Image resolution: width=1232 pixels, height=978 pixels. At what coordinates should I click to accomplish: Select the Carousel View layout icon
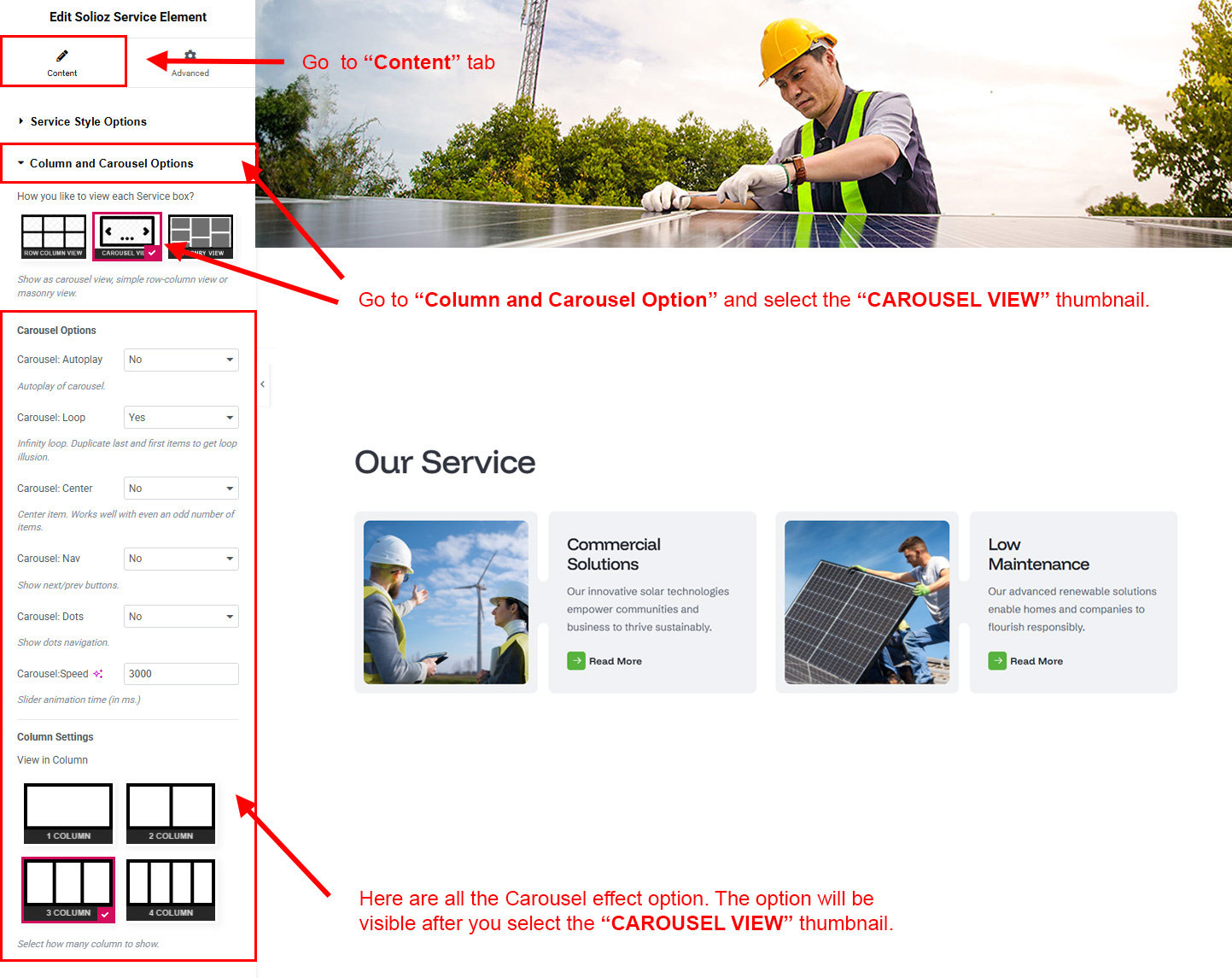[x=126, y=237]
